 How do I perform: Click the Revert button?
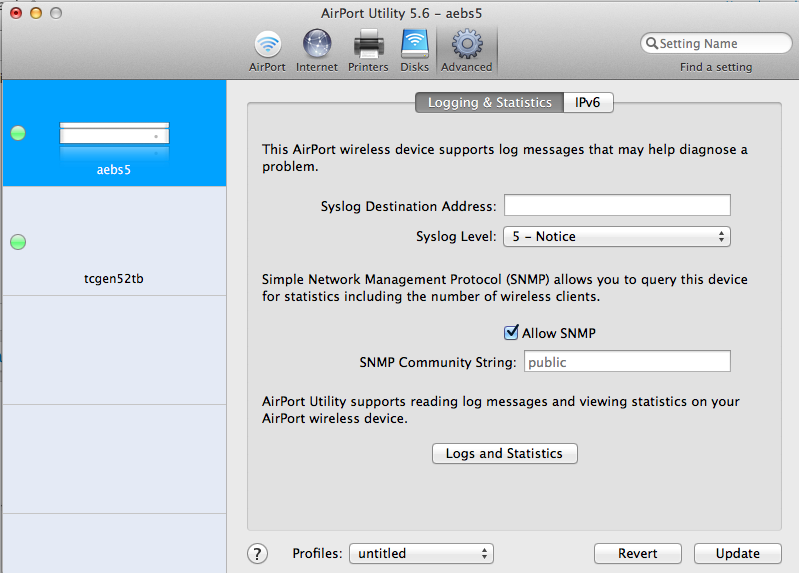tap(637, 554)
